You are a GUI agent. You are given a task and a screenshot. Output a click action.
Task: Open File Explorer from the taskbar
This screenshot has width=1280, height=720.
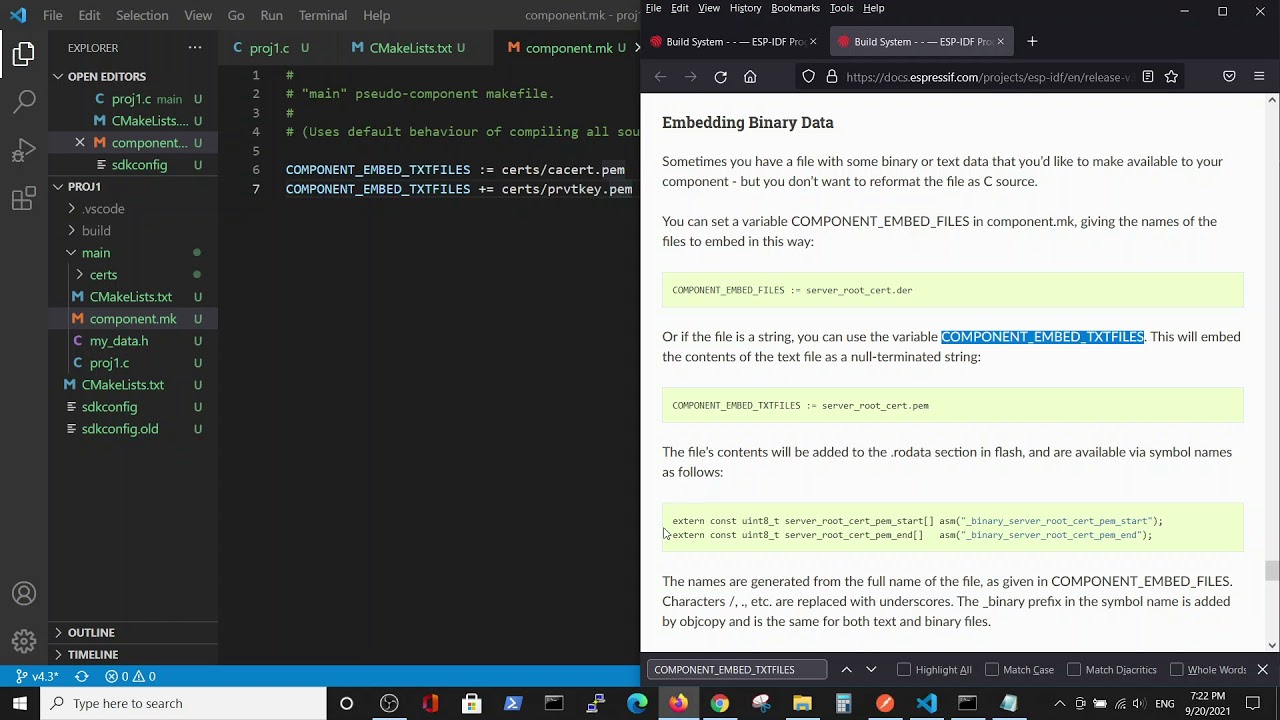click(802, 704)
